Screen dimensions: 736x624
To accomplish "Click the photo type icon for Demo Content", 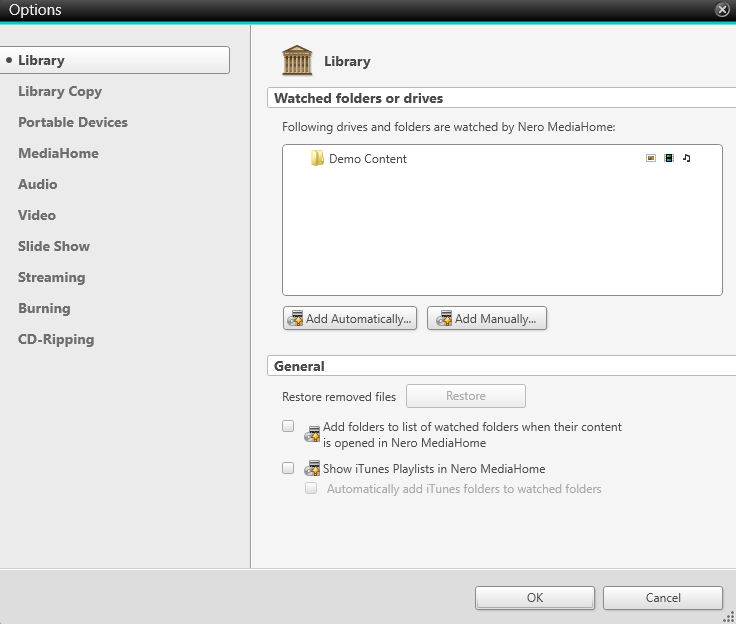I will (651, 158).
